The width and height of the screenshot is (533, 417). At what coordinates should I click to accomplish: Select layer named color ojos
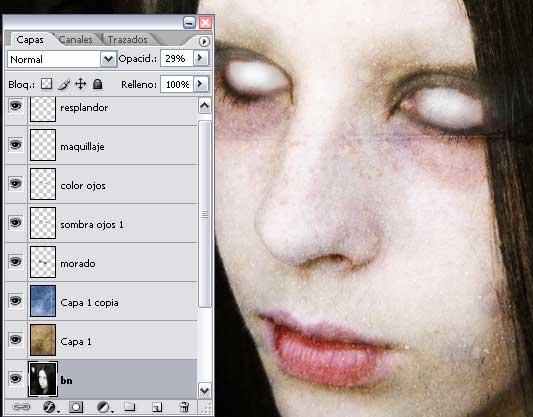83,186
